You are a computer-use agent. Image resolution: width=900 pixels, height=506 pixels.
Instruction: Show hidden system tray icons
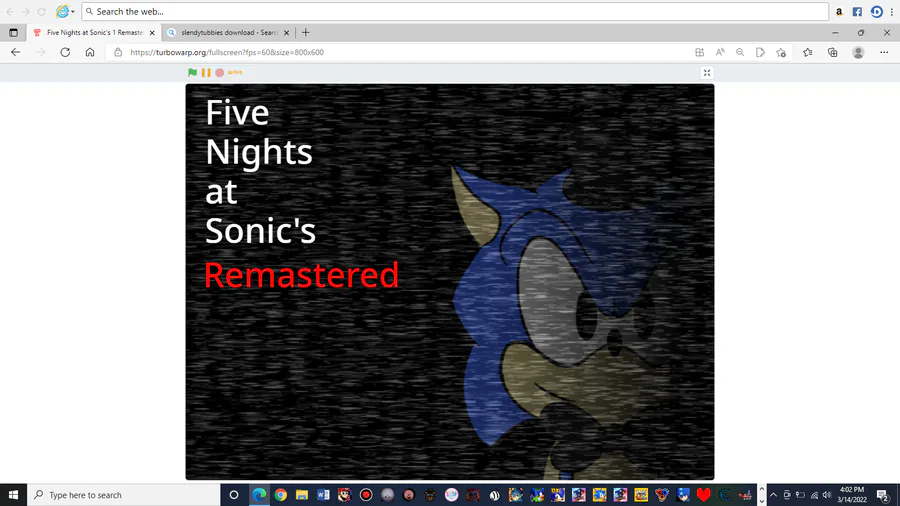tap(773, 495)
